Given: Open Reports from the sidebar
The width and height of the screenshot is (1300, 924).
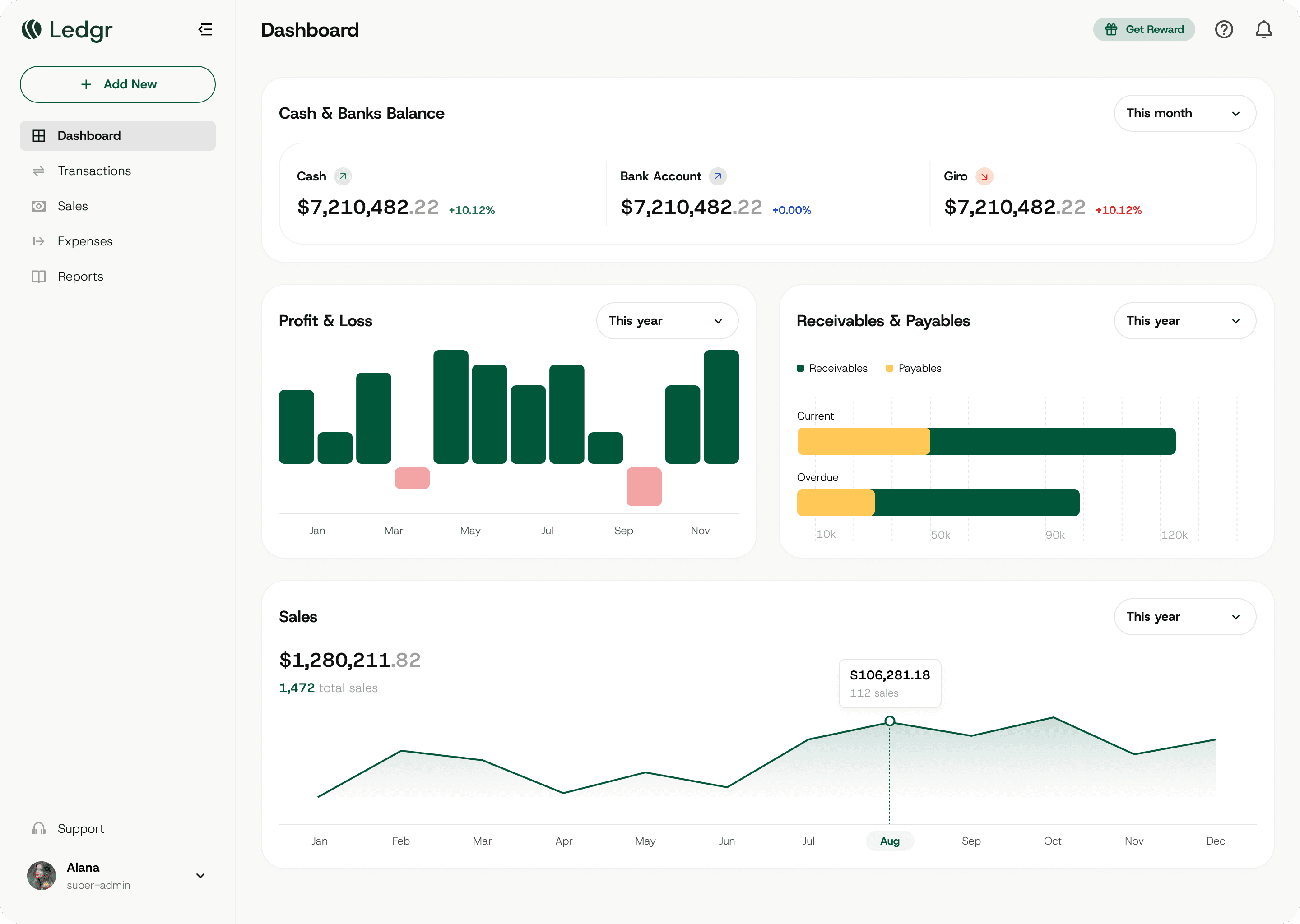Looking at the screenshot, I should point(118,277).
